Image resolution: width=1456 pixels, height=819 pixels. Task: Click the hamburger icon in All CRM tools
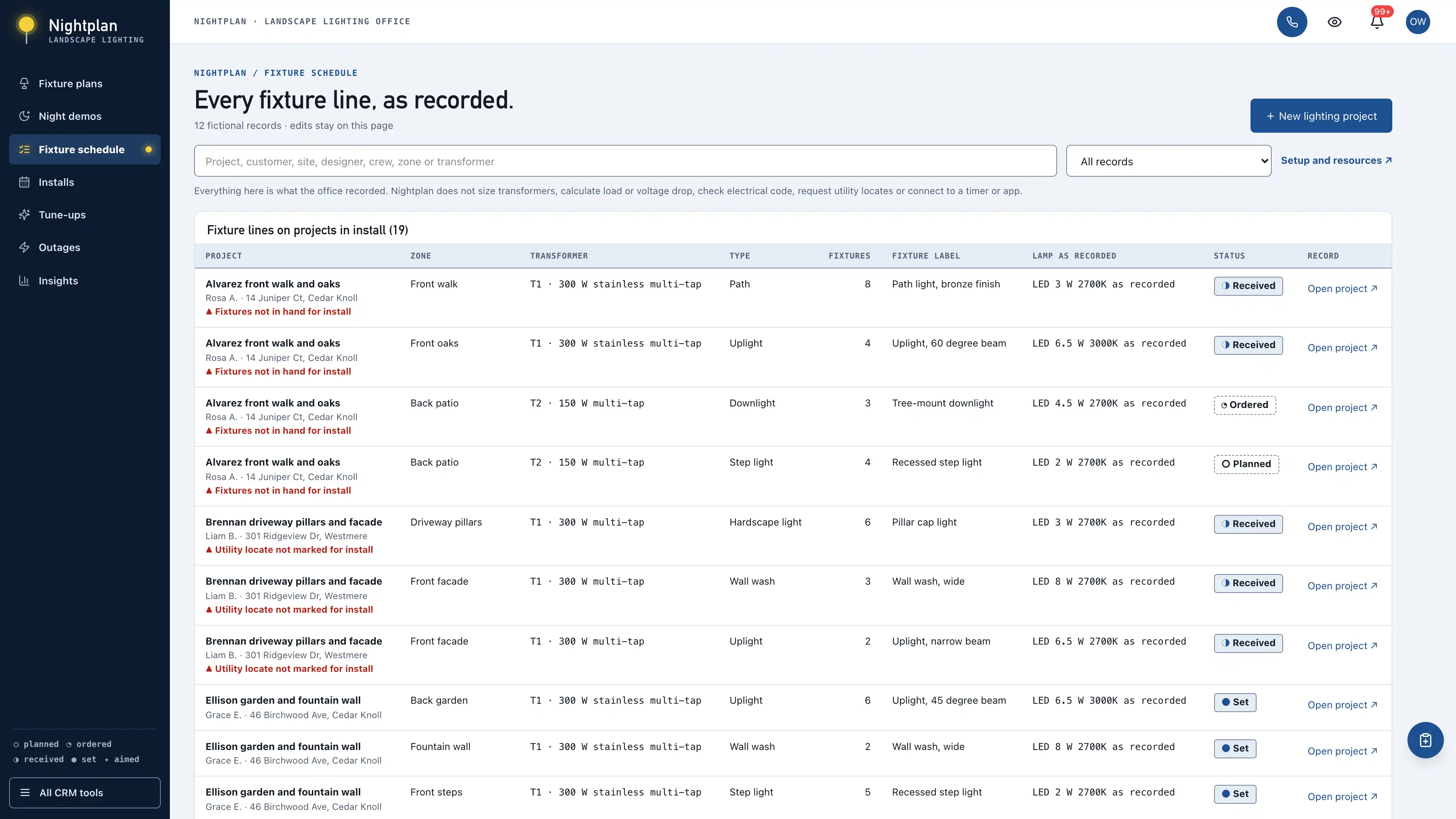click(25, 792)
